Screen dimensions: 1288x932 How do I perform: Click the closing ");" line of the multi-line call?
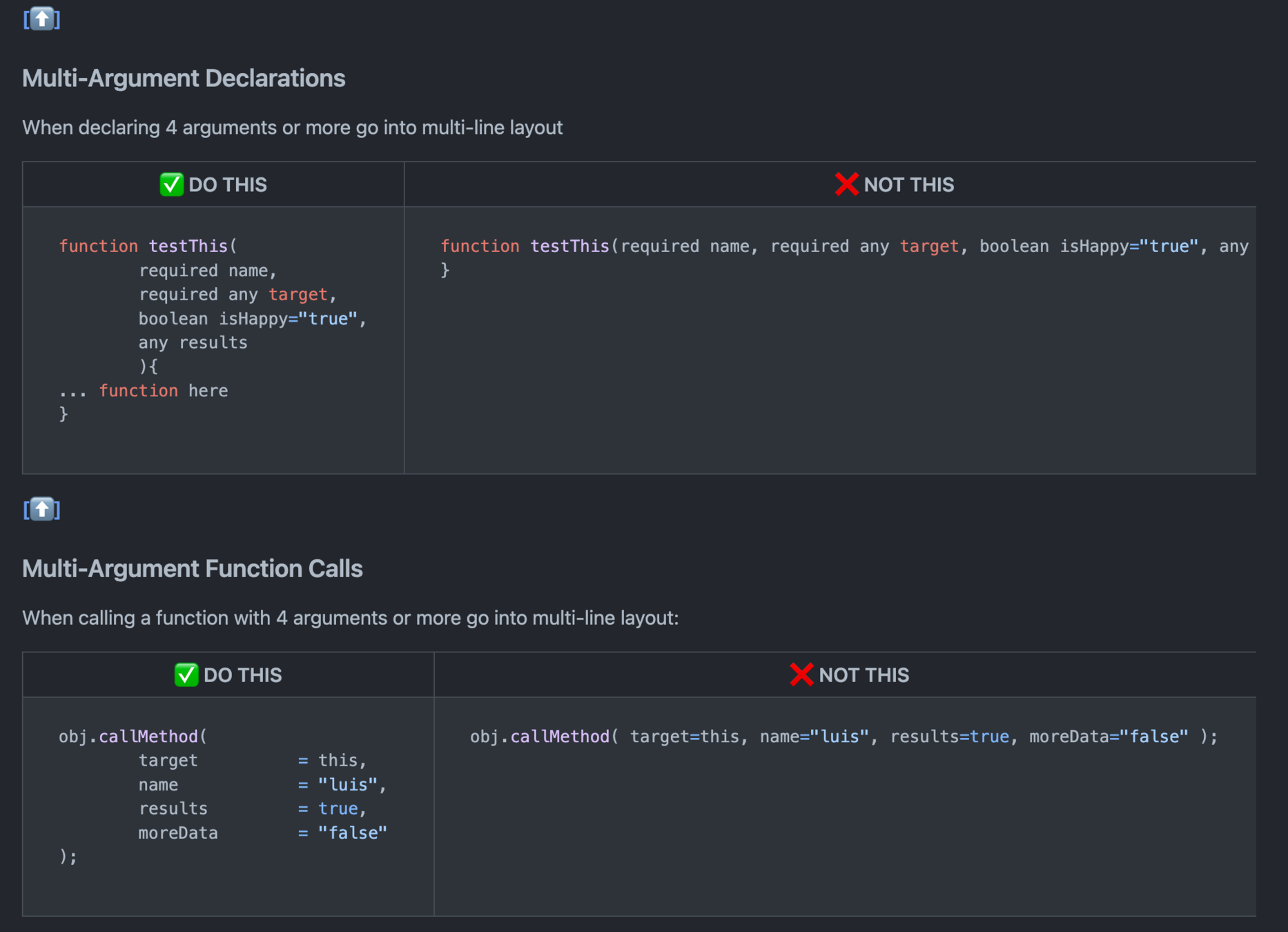(x=68, y=857)
